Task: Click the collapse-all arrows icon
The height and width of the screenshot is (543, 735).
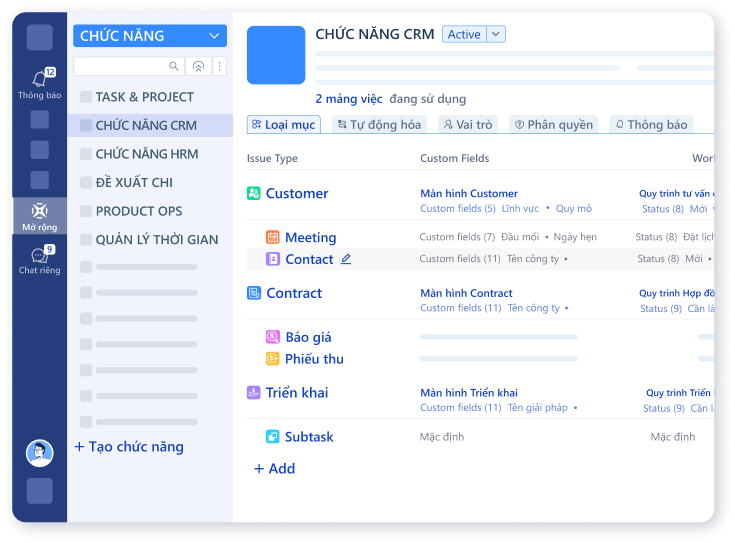Action: click(198, 66)
